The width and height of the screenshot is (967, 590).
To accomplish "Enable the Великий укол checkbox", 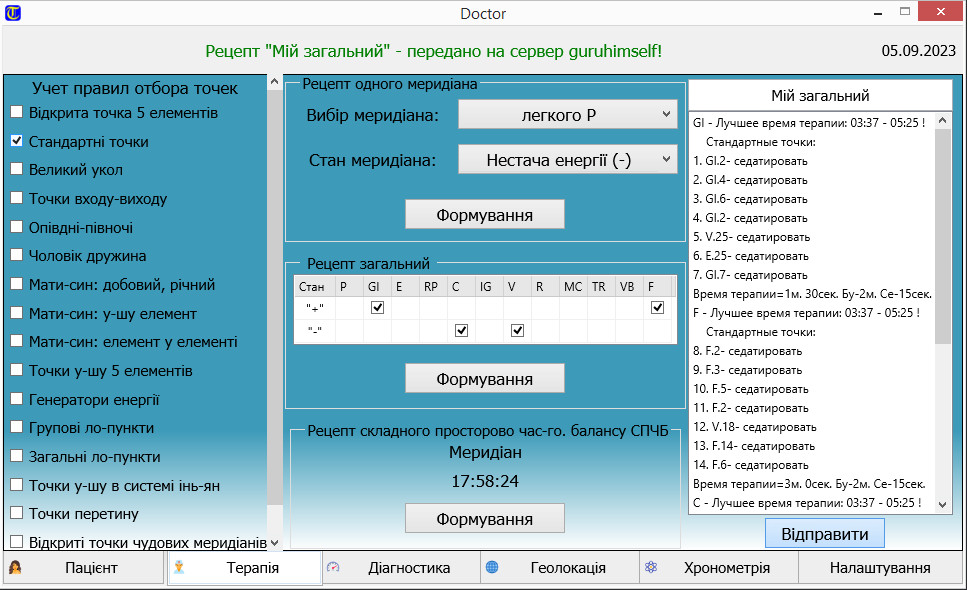I will point(16,170).
